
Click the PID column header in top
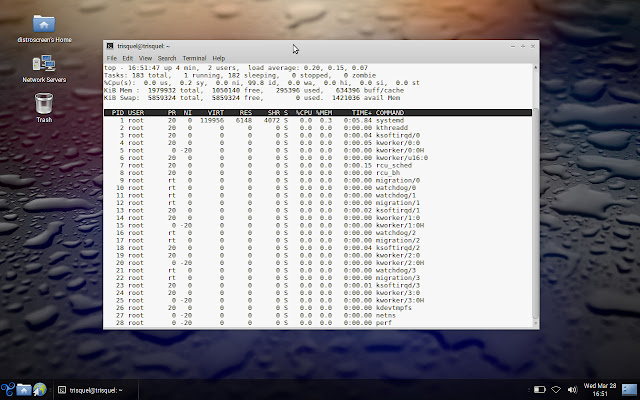click(118, 113)
